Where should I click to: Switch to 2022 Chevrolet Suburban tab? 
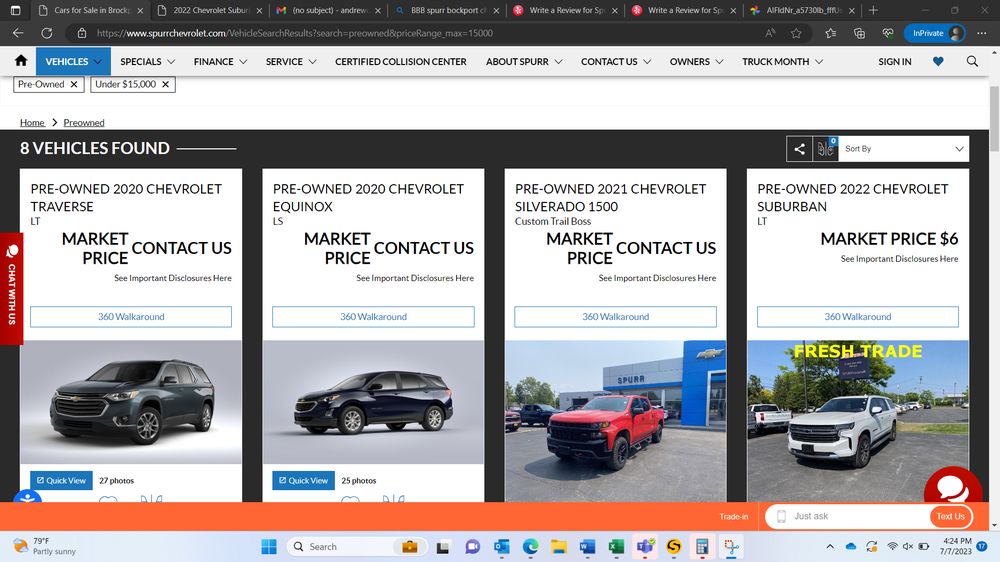(x=209, y=10)
